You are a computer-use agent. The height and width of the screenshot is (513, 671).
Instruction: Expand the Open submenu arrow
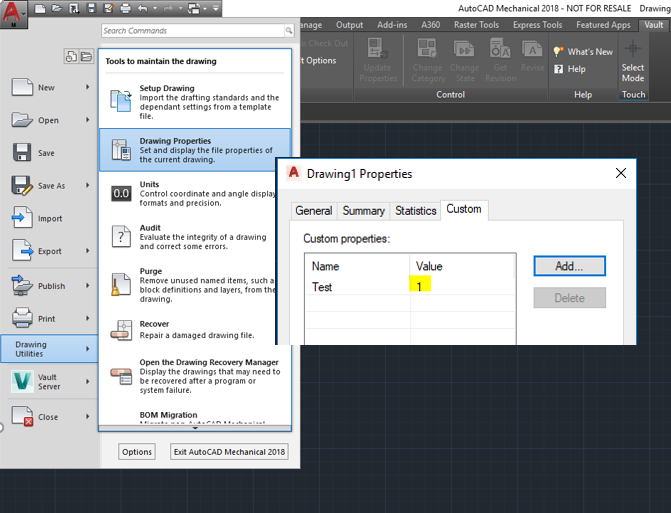88,120
